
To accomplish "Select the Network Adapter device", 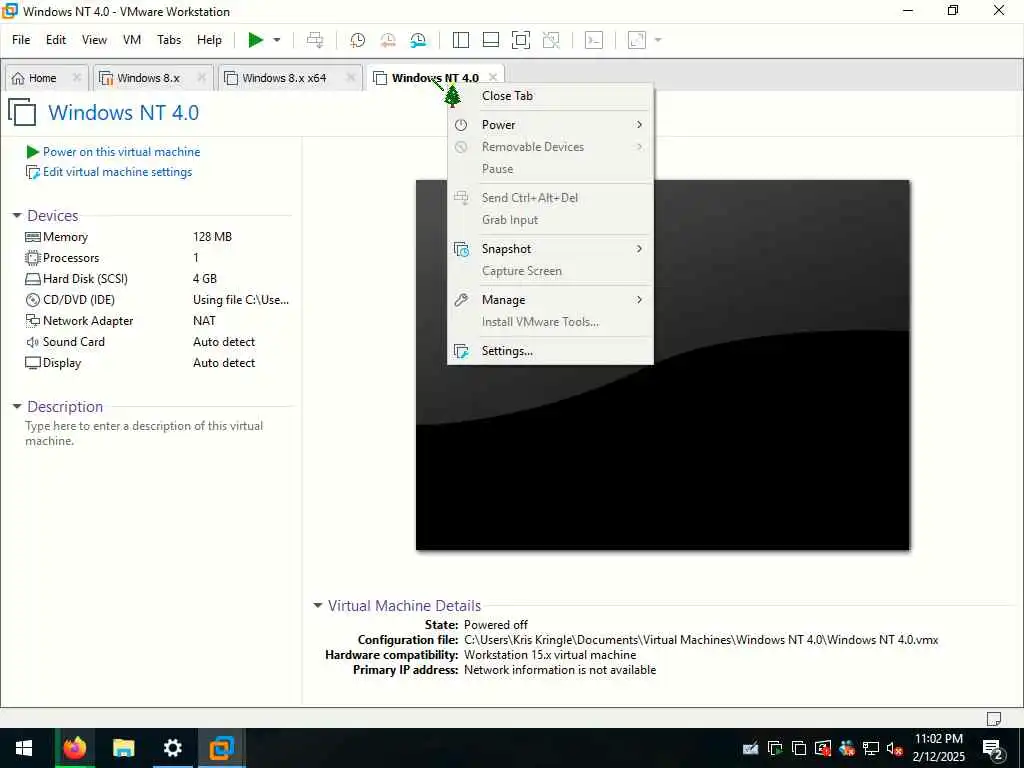I will pyautogui.click(x=157, y=321).
